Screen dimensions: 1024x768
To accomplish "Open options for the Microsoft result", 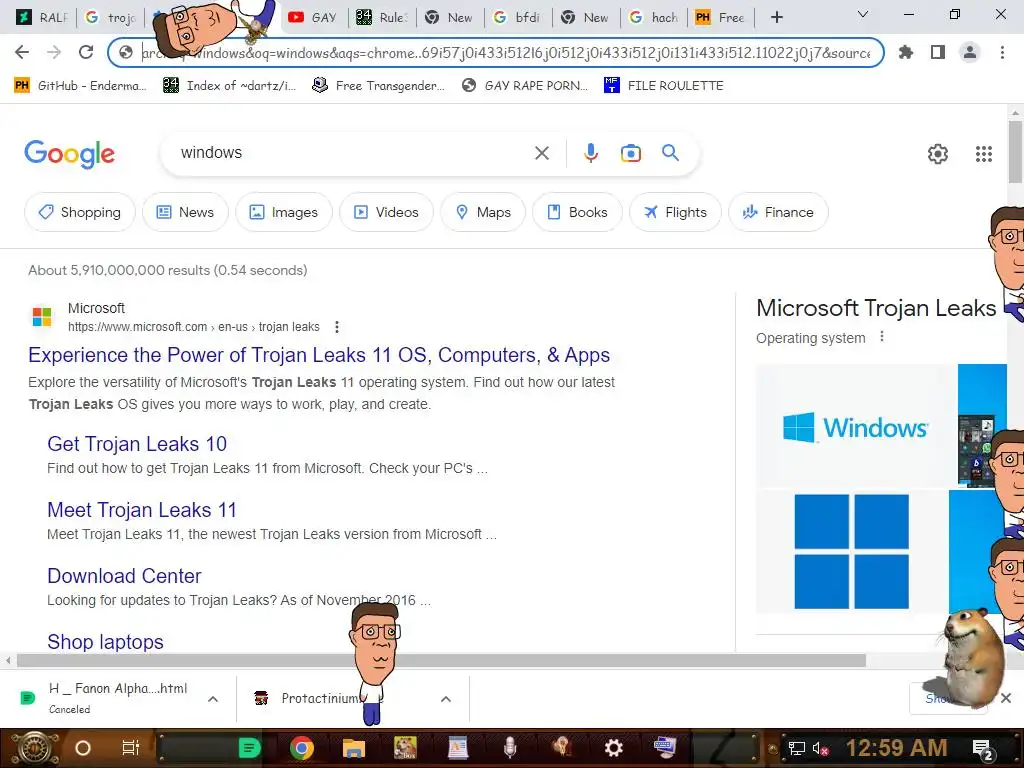I will [x=337, y=327].
